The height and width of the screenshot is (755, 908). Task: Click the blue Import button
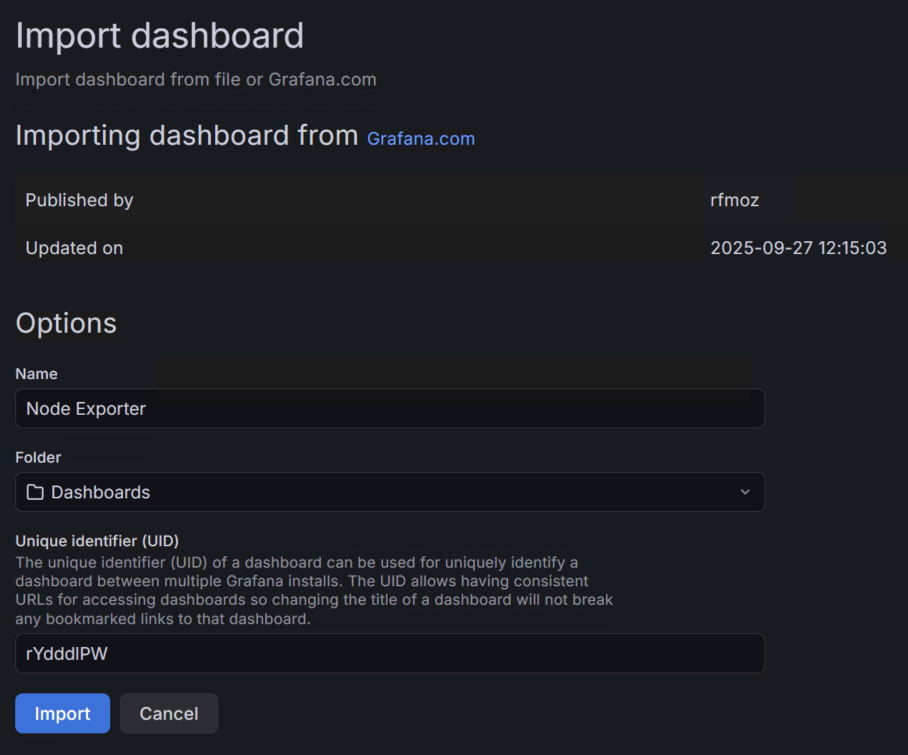tap(62, 713)
